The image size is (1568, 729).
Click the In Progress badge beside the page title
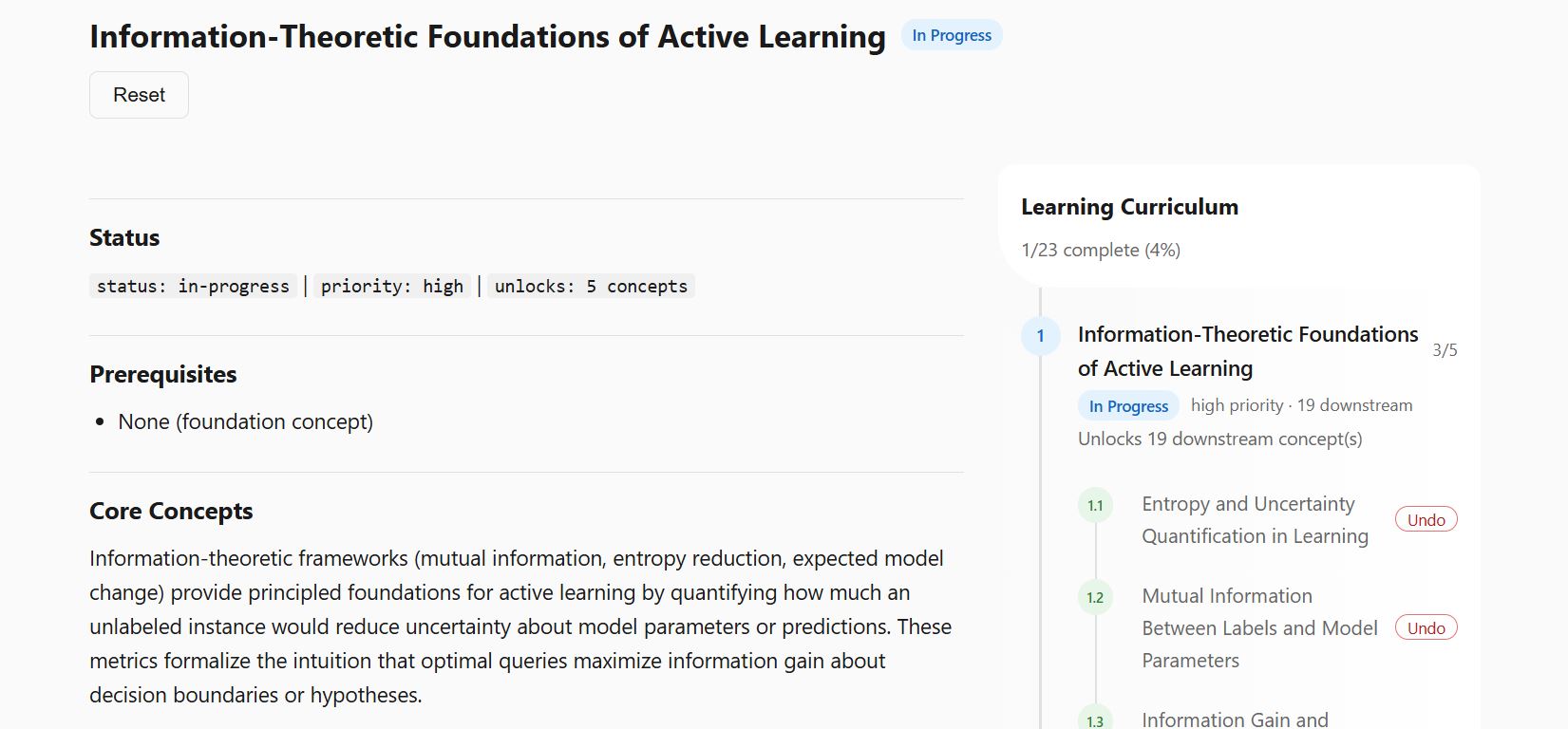point(951,35)
